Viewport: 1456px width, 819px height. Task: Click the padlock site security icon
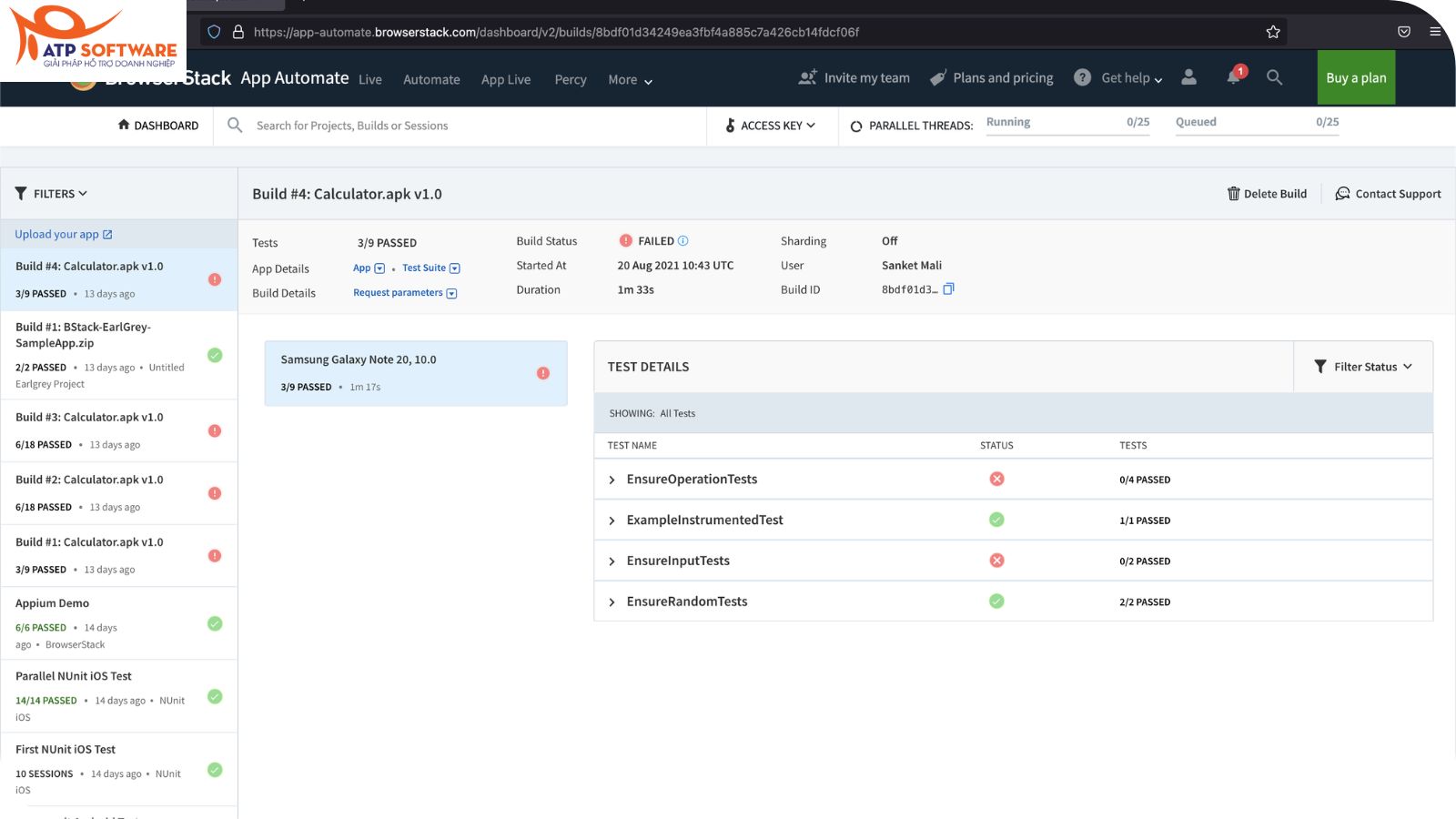(238, 32)
